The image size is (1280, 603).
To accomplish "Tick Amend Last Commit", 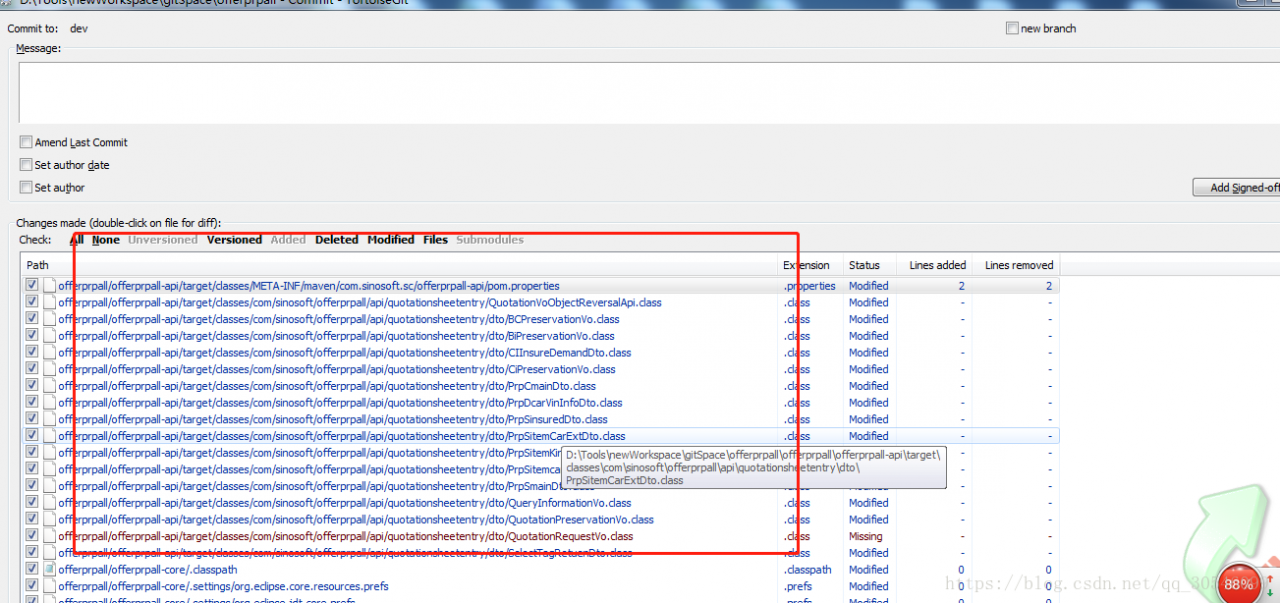I will point(26,142).
